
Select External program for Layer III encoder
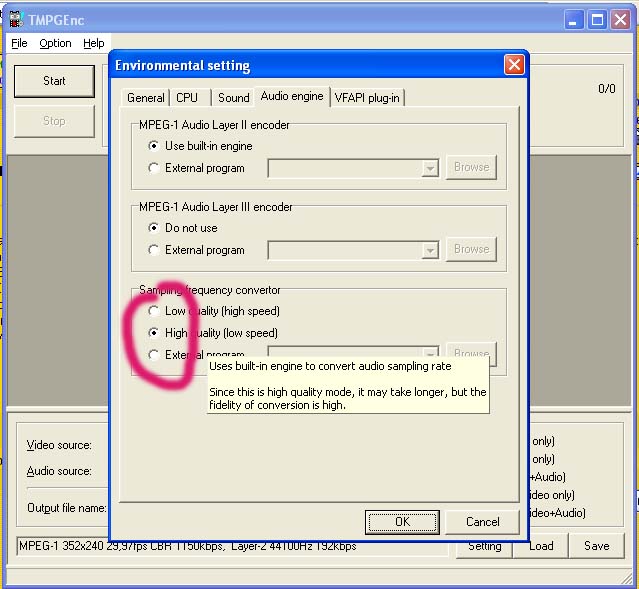196,250
